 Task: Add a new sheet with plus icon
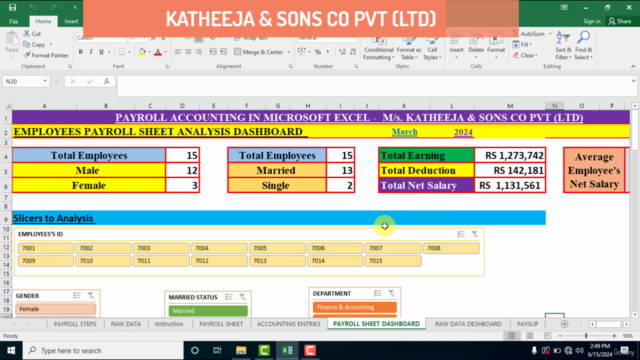point(564,324)
